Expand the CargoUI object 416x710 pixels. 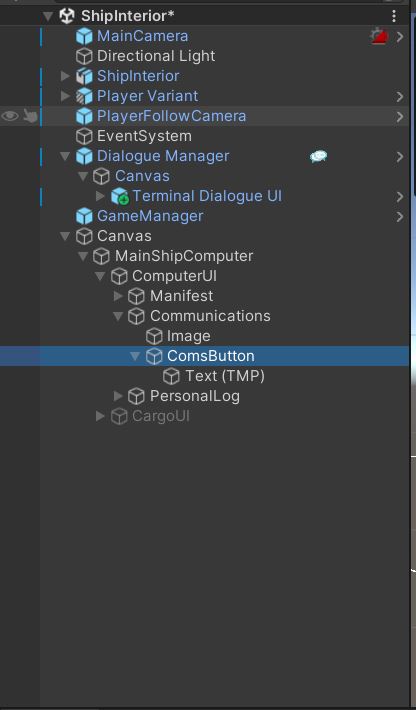pyautogui.click(x=100, y=416)
